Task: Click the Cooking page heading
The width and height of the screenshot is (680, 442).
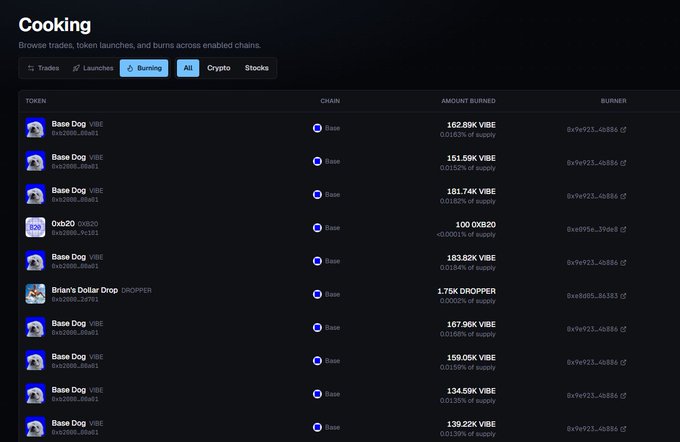Action: tap(55, 25)
